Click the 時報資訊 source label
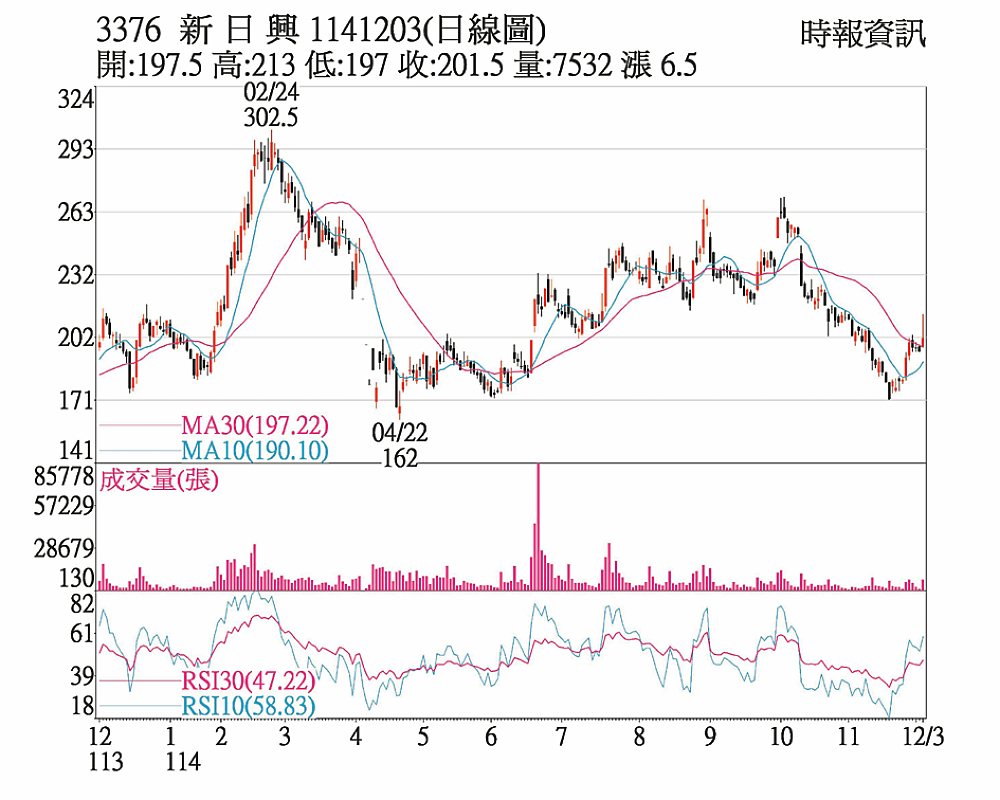 tap(863, 34)
